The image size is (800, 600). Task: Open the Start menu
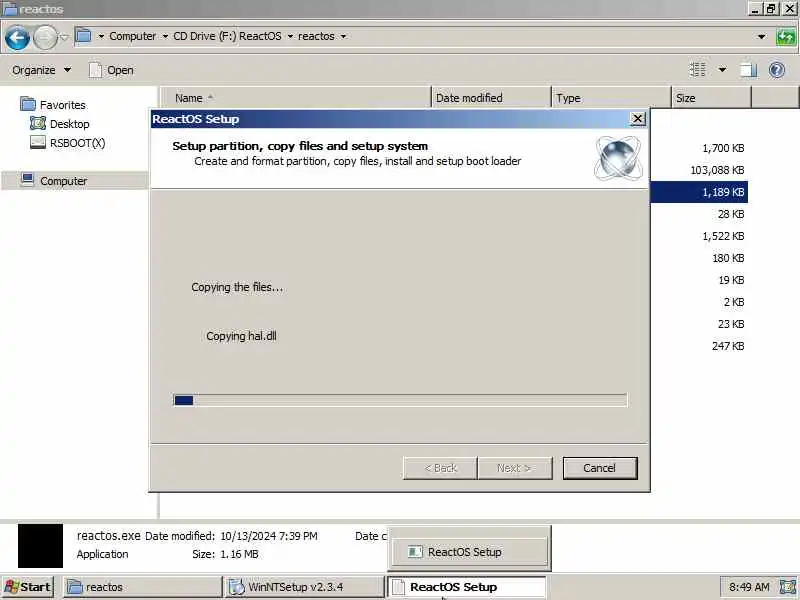[29, 587]
